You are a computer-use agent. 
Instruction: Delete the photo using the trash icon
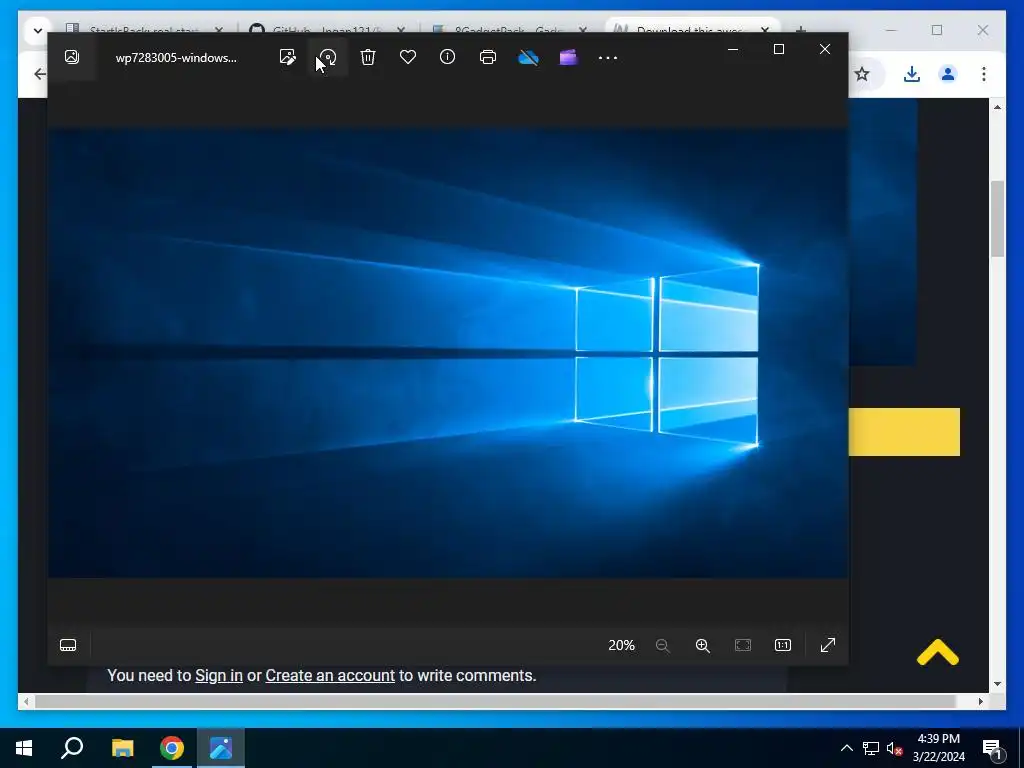point(368,57)
